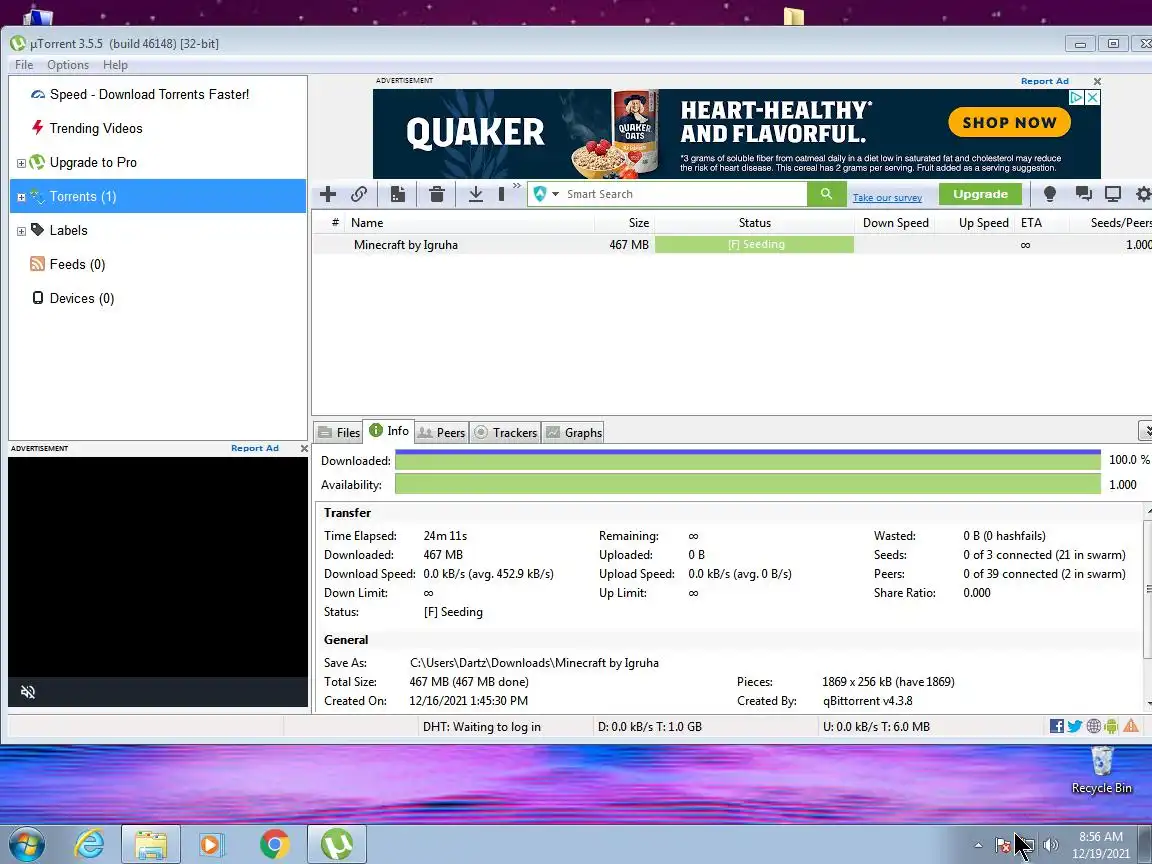1152x864 pixels.
Task: Unmute the advertisement video speaker icon
Action: (28, 692)
